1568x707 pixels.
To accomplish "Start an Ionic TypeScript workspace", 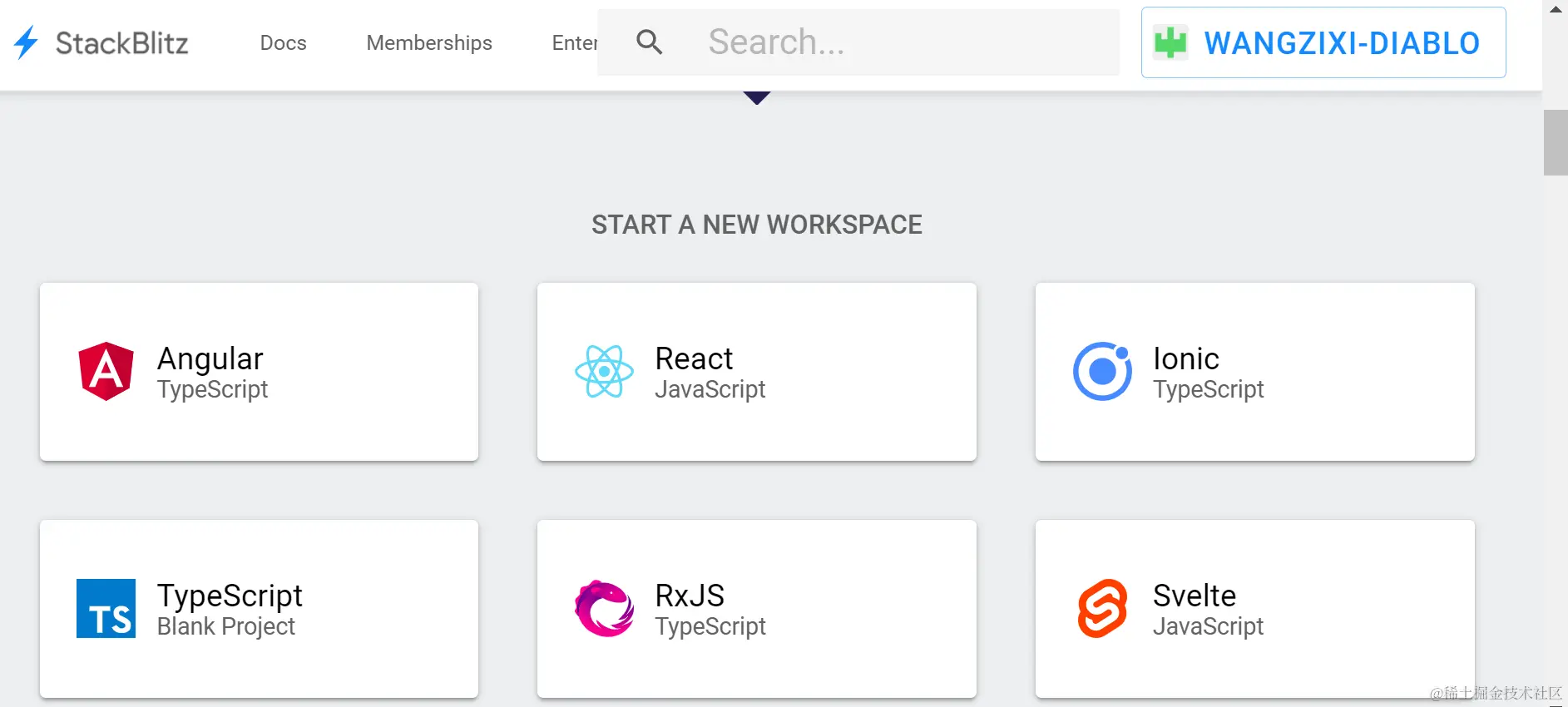I will 1254,372.
